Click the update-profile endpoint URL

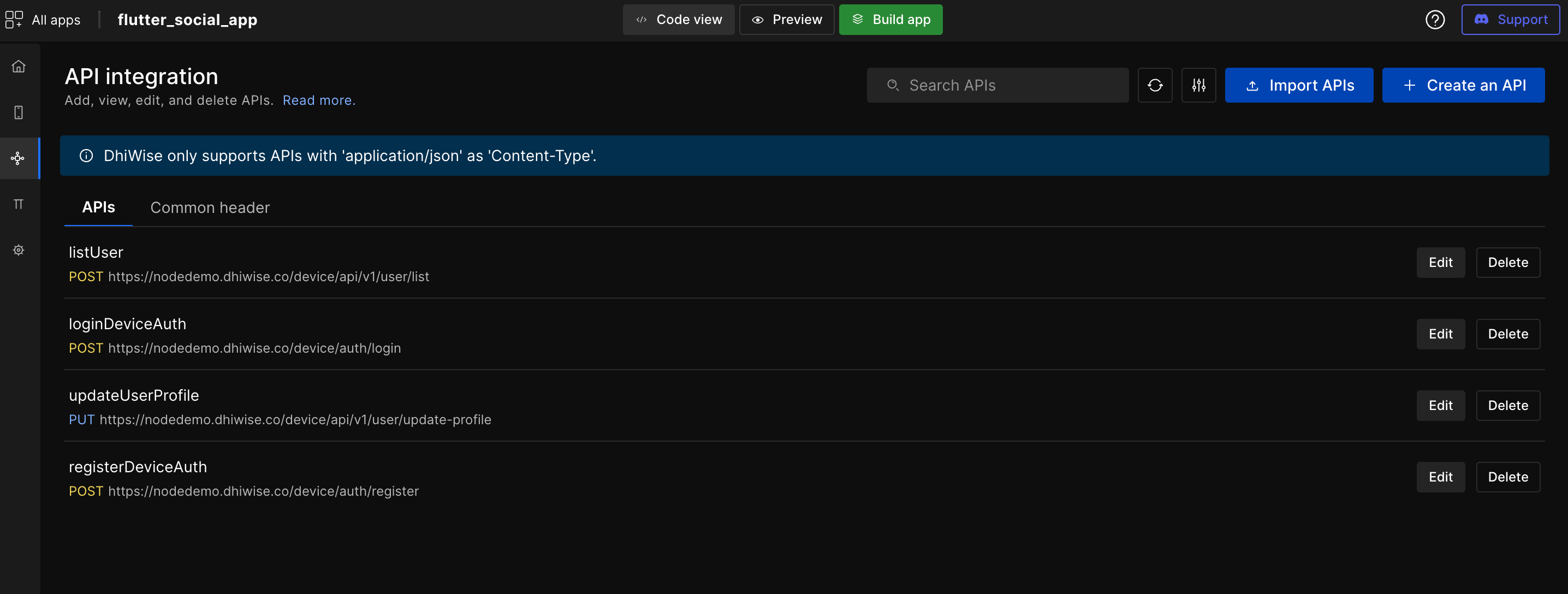(295, 420)
